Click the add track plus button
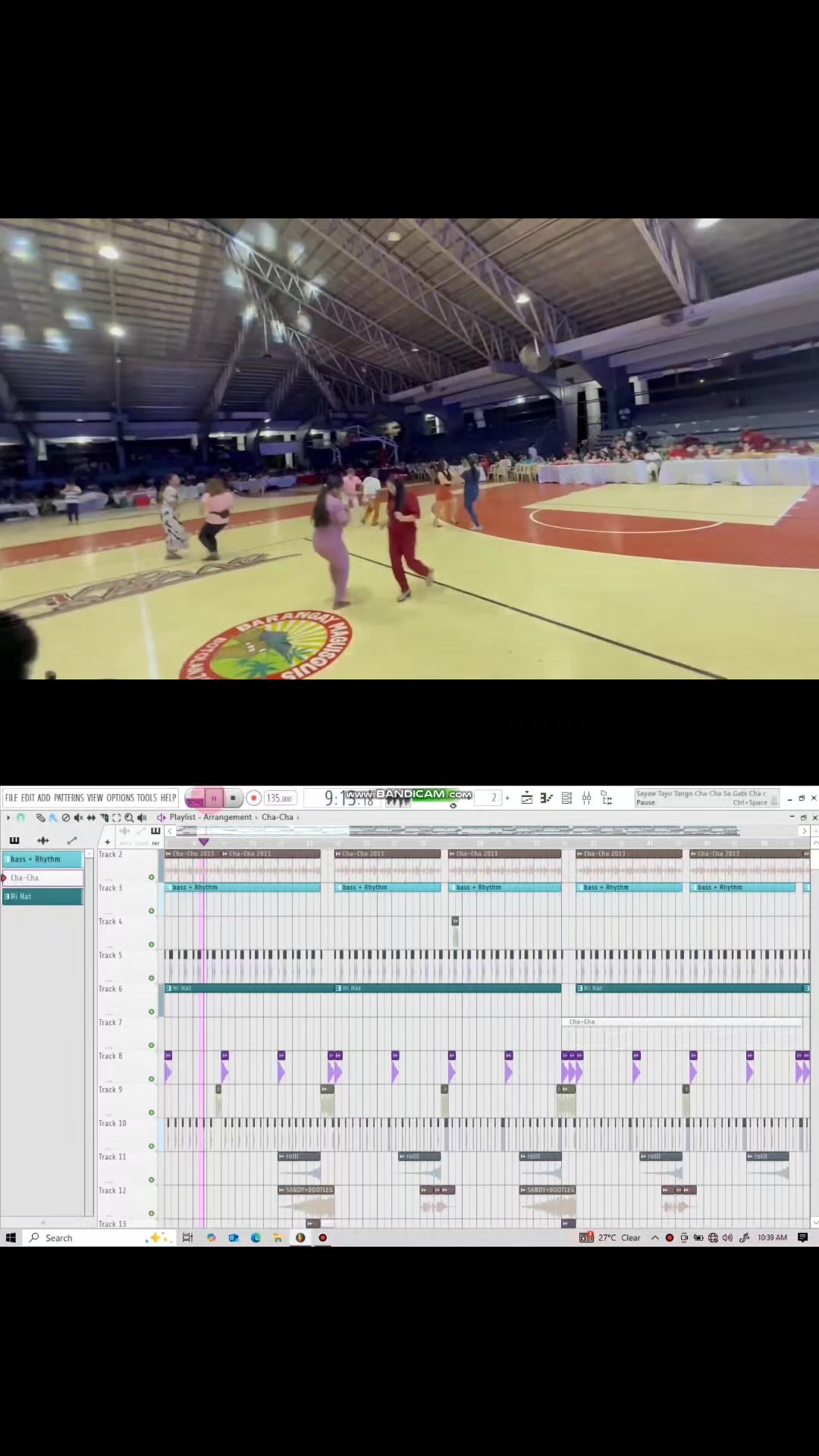 [x=108, y=842]
